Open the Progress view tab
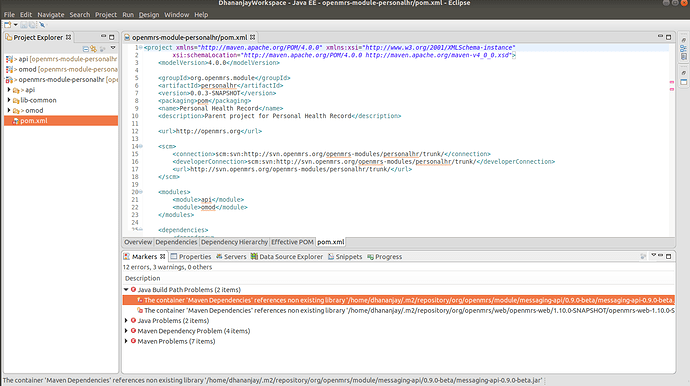 [x=384, y=257]
